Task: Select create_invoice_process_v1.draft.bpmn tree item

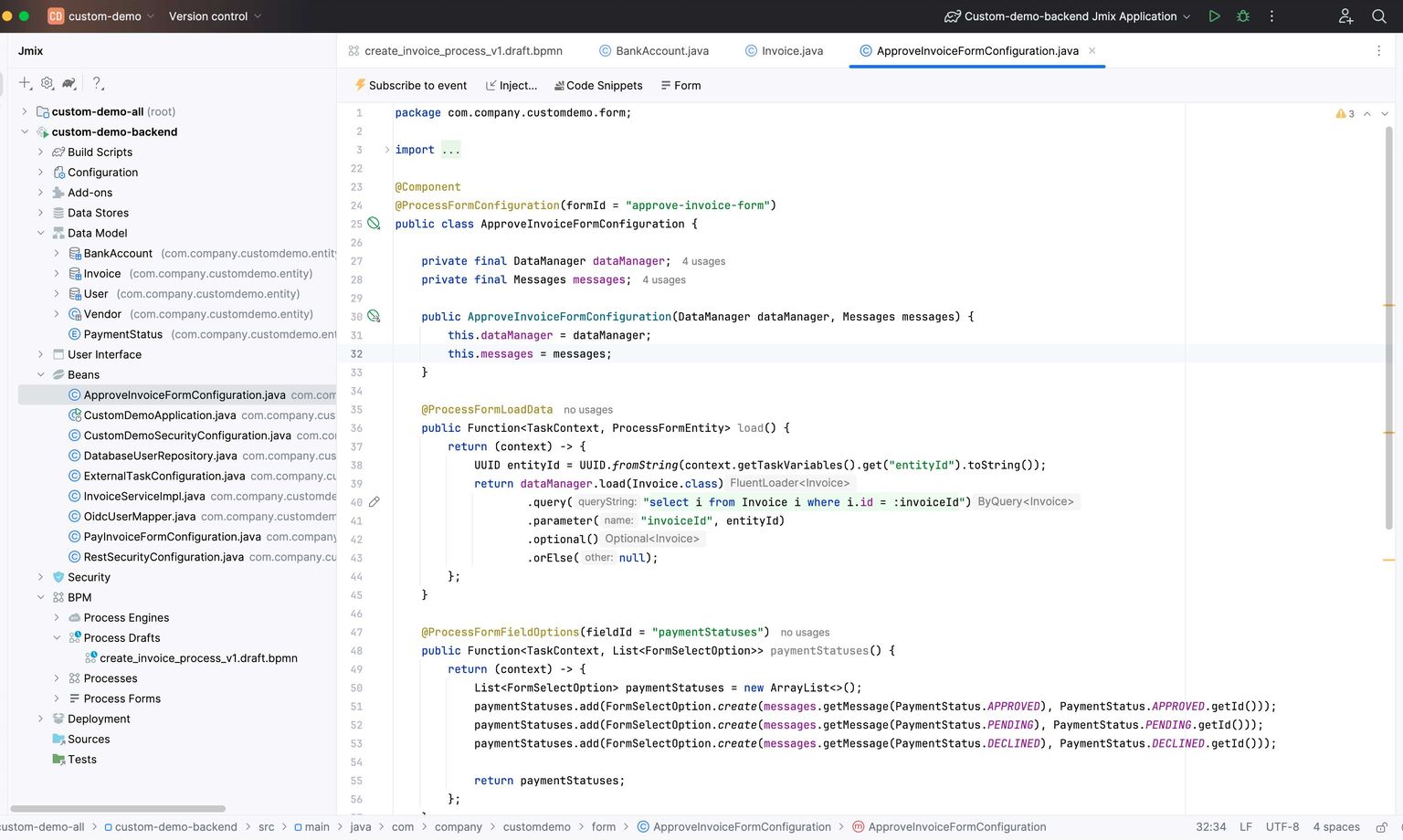Action: point(197,658)
